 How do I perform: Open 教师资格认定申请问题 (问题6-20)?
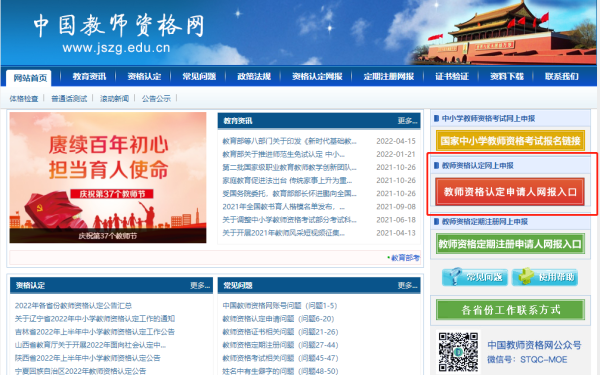(x=278, y=319)
